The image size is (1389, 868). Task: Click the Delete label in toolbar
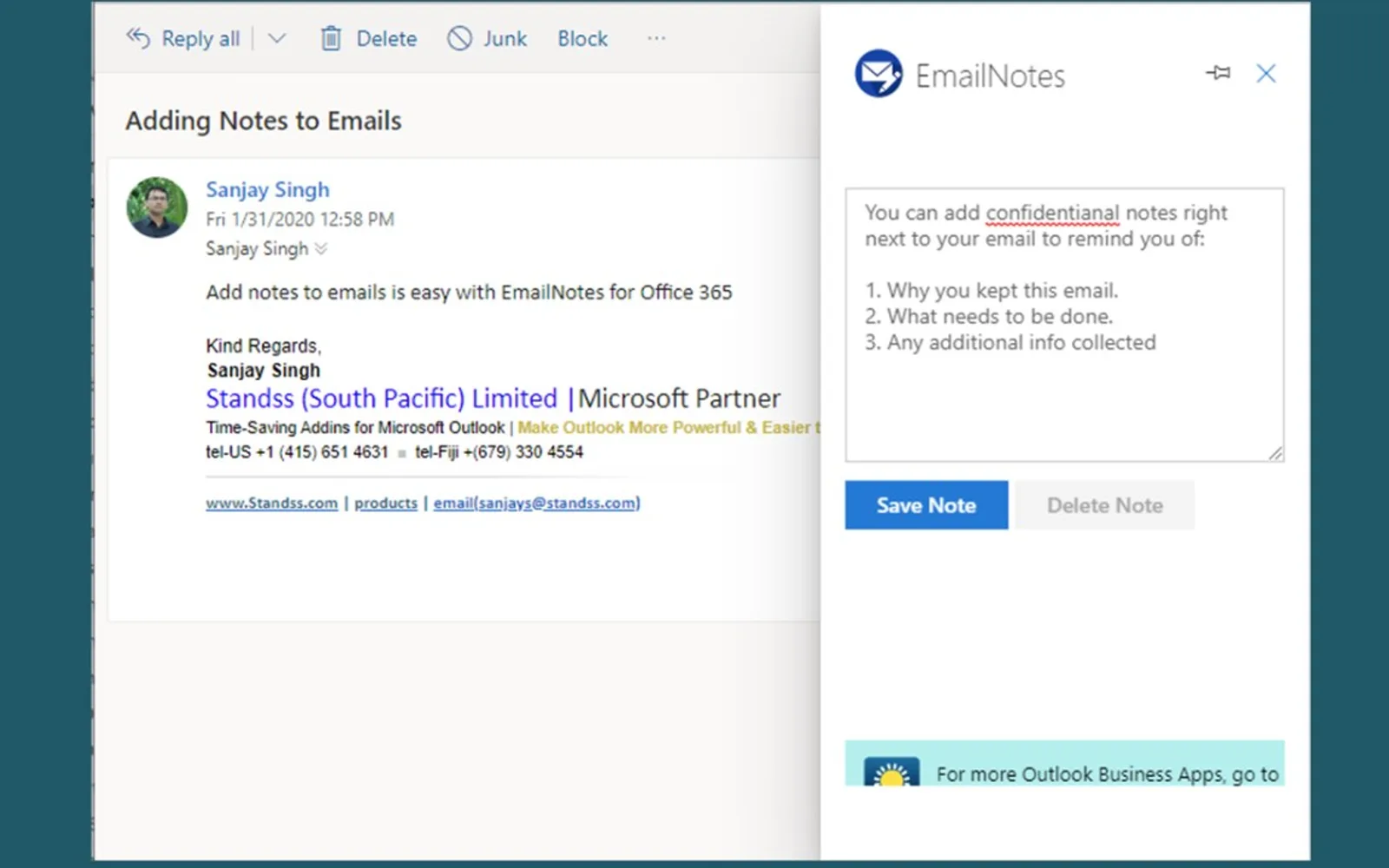click(386, 38)
